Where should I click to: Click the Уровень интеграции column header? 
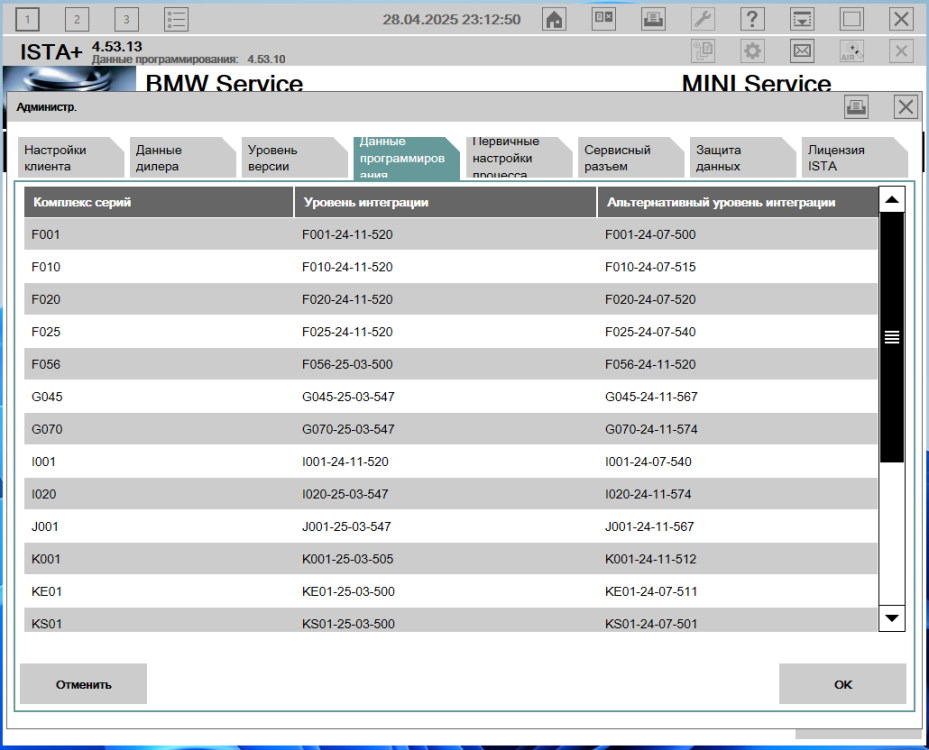[445, 202]
